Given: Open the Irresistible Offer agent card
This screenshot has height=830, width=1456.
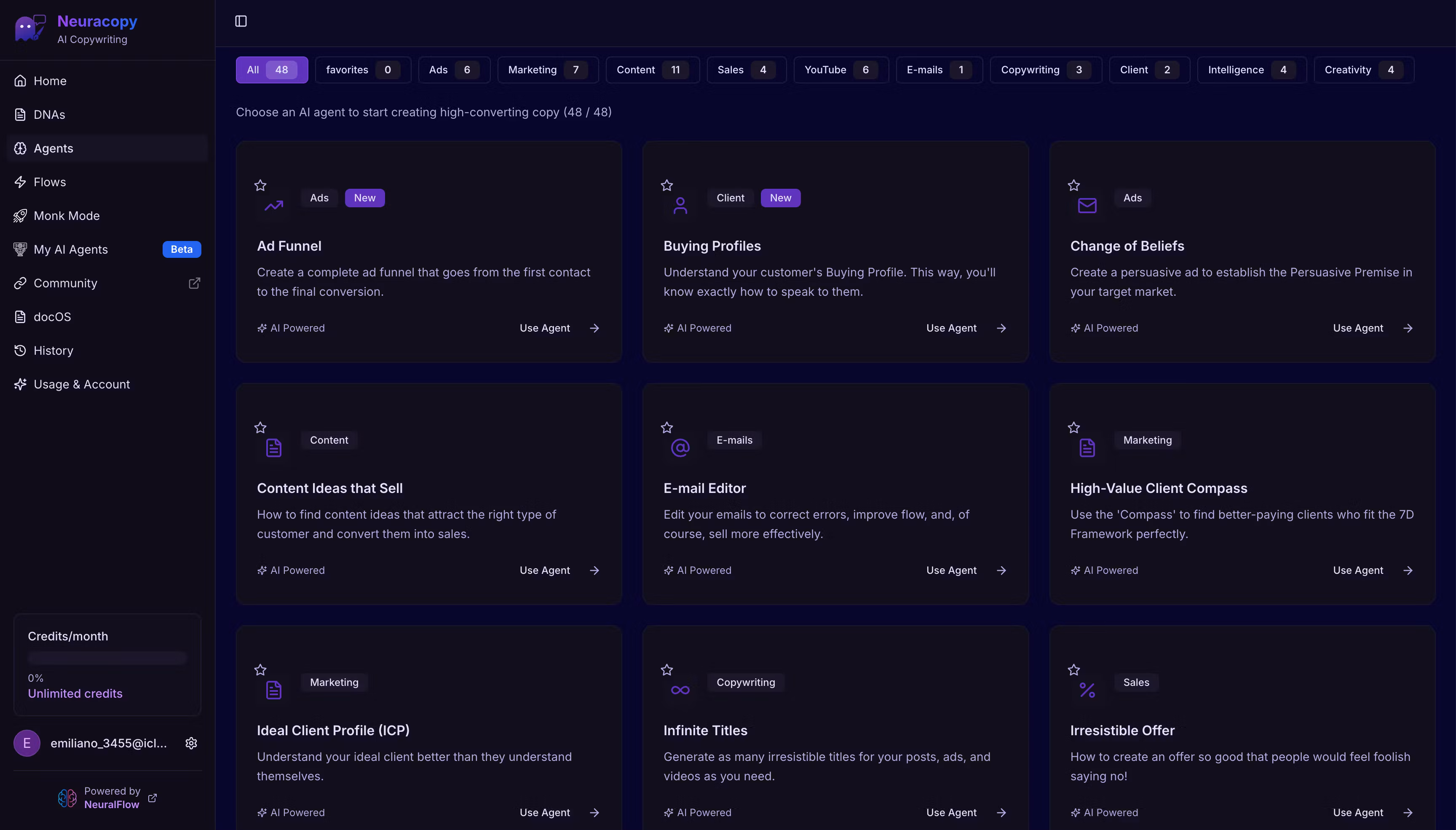Looking at the screenshot, I should pyautogui.click(x=1122, y=730).
